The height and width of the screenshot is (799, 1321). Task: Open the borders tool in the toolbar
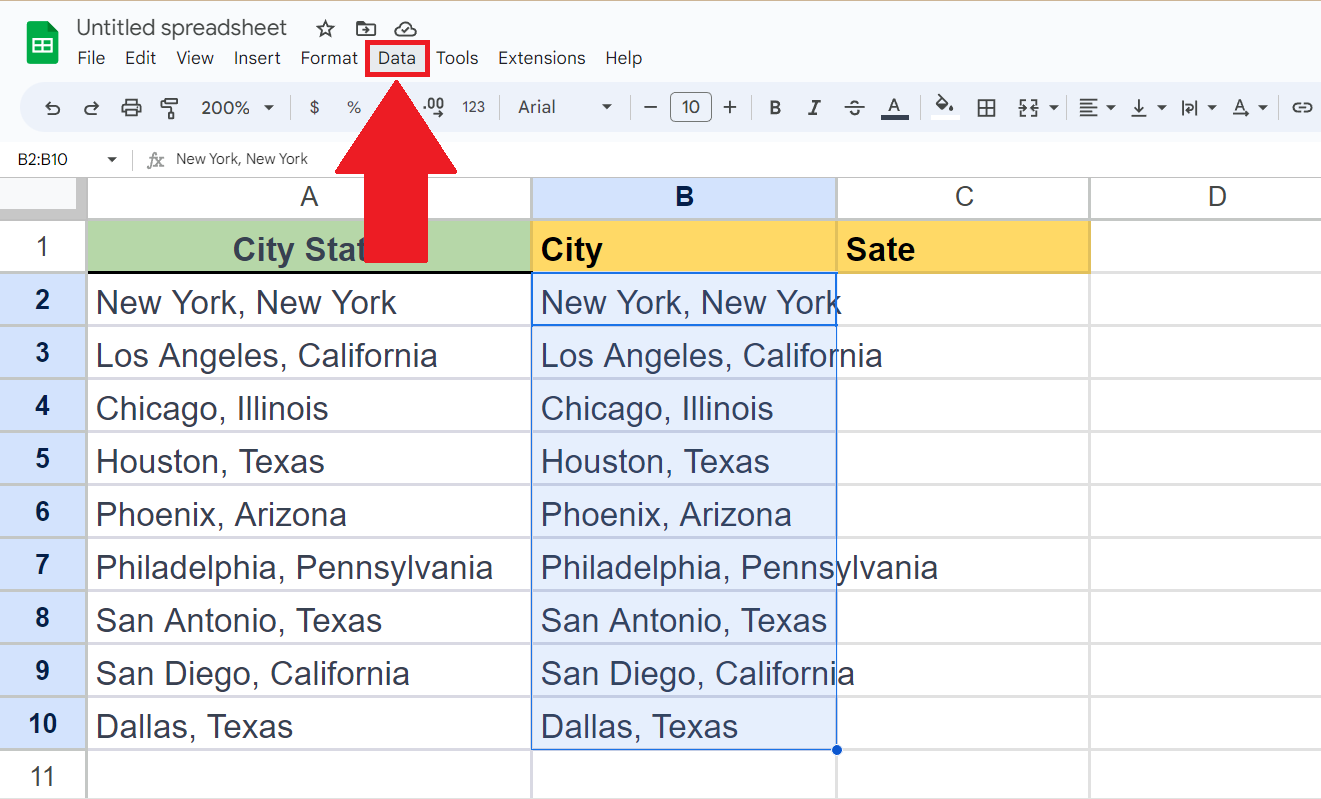[986, 108]
